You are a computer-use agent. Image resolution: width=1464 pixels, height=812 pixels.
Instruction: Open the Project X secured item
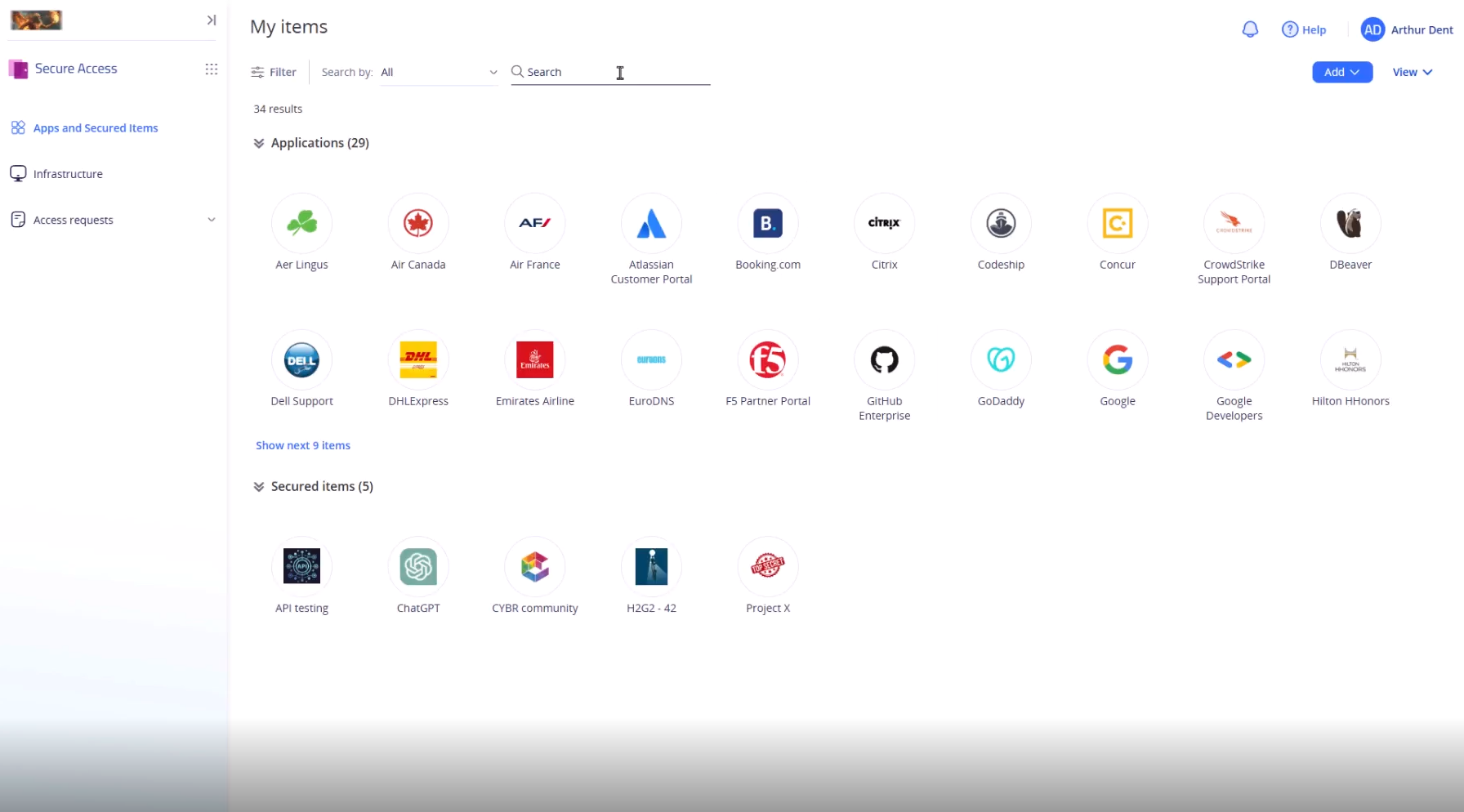coord(768,566)
